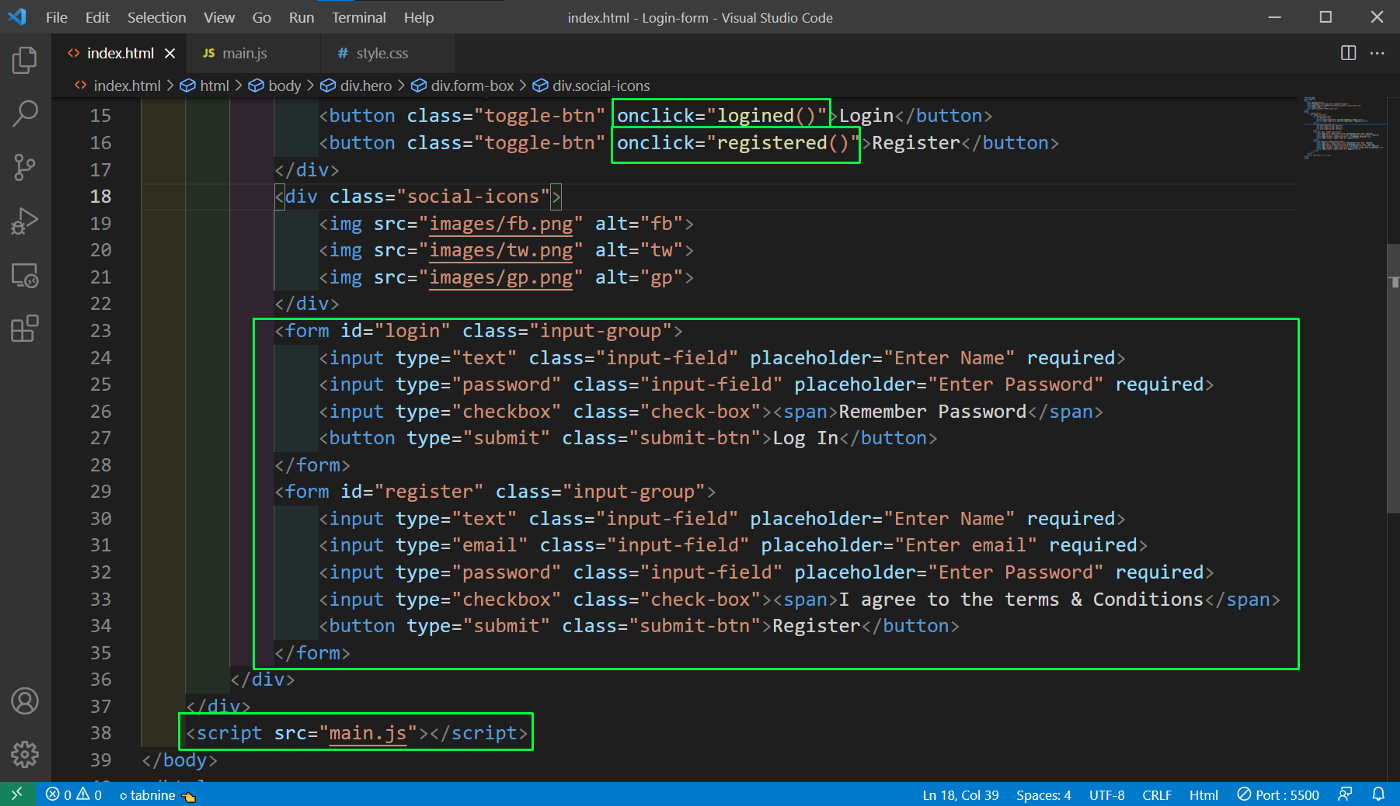Click the id="register" attribute value

pos(429,491)
